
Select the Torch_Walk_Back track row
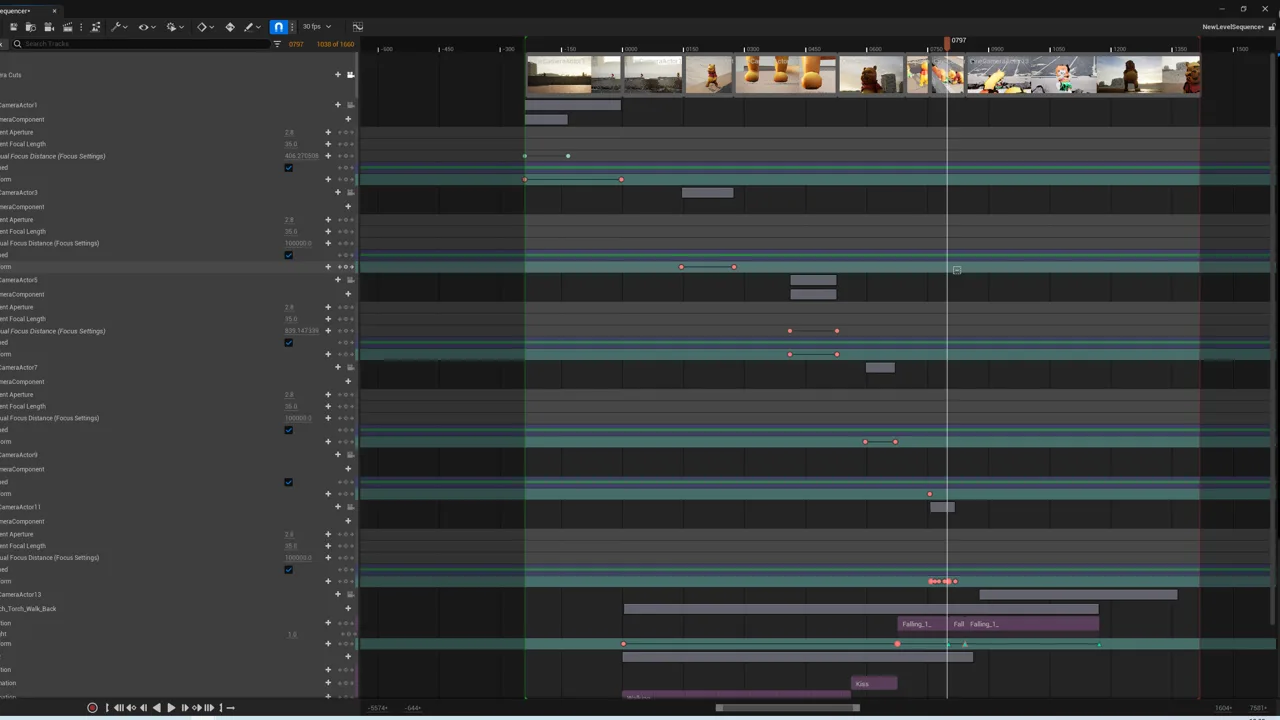point(178,609)
